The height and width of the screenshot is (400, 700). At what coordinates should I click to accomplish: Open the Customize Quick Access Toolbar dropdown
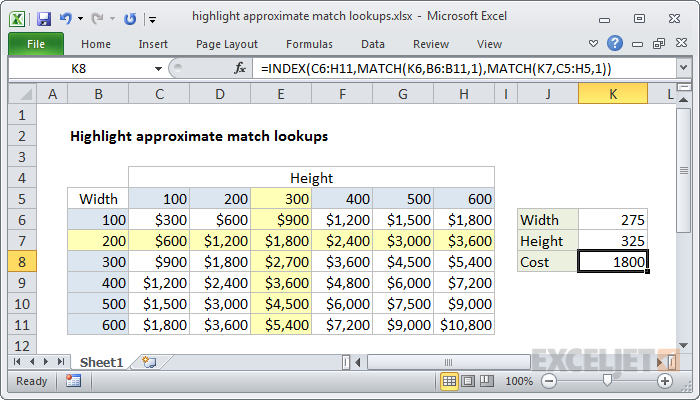pyautogui.click(x=151, y=18)
